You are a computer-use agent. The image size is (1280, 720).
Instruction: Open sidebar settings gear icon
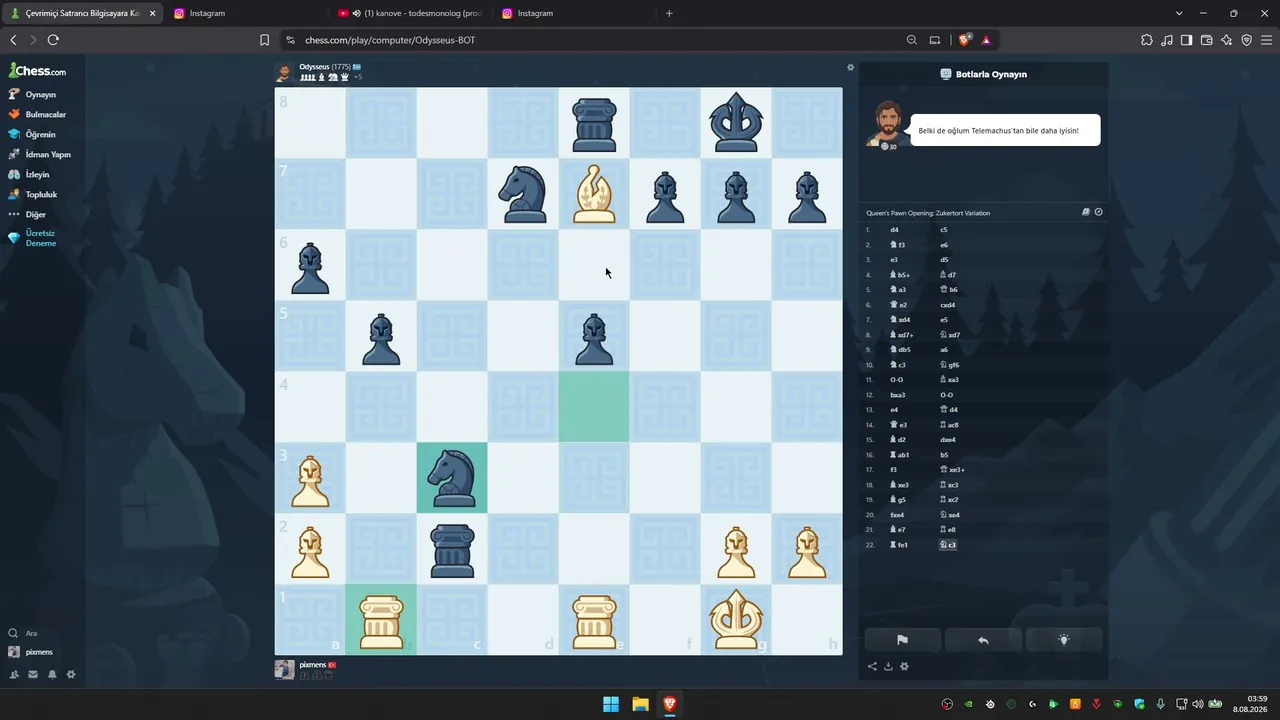tap(71, 674)
